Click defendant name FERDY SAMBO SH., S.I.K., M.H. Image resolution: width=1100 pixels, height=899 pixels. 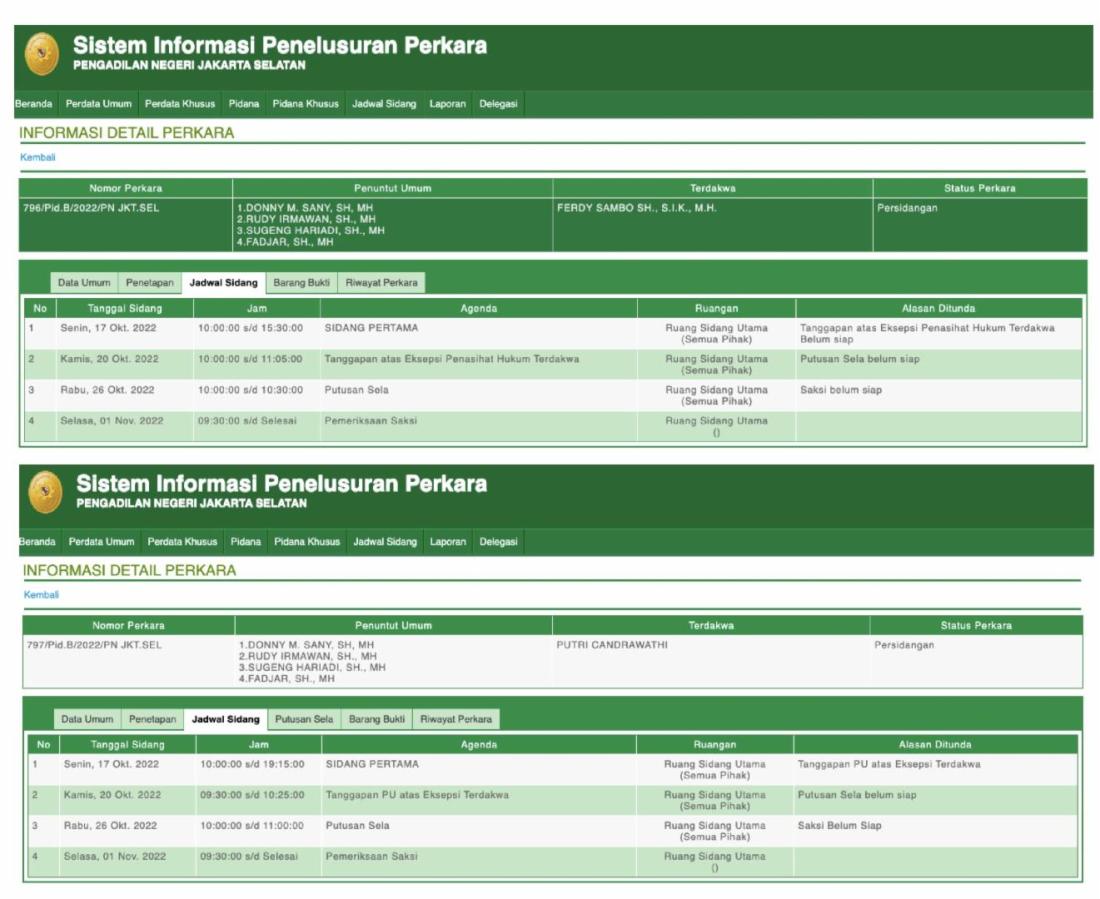click(636, 208)
